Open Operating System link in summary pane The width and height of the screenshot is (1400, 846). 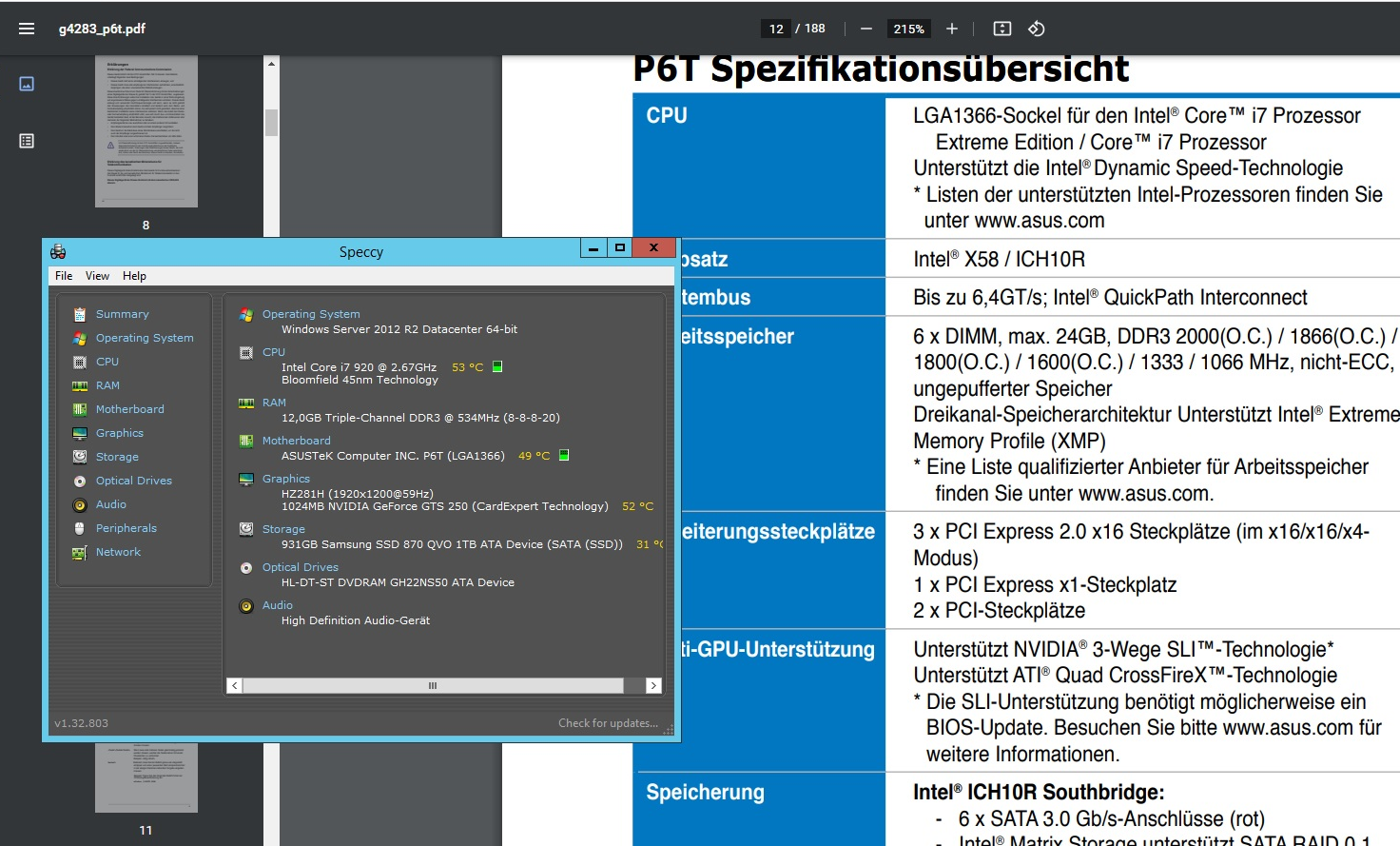[x=311, y=314]
